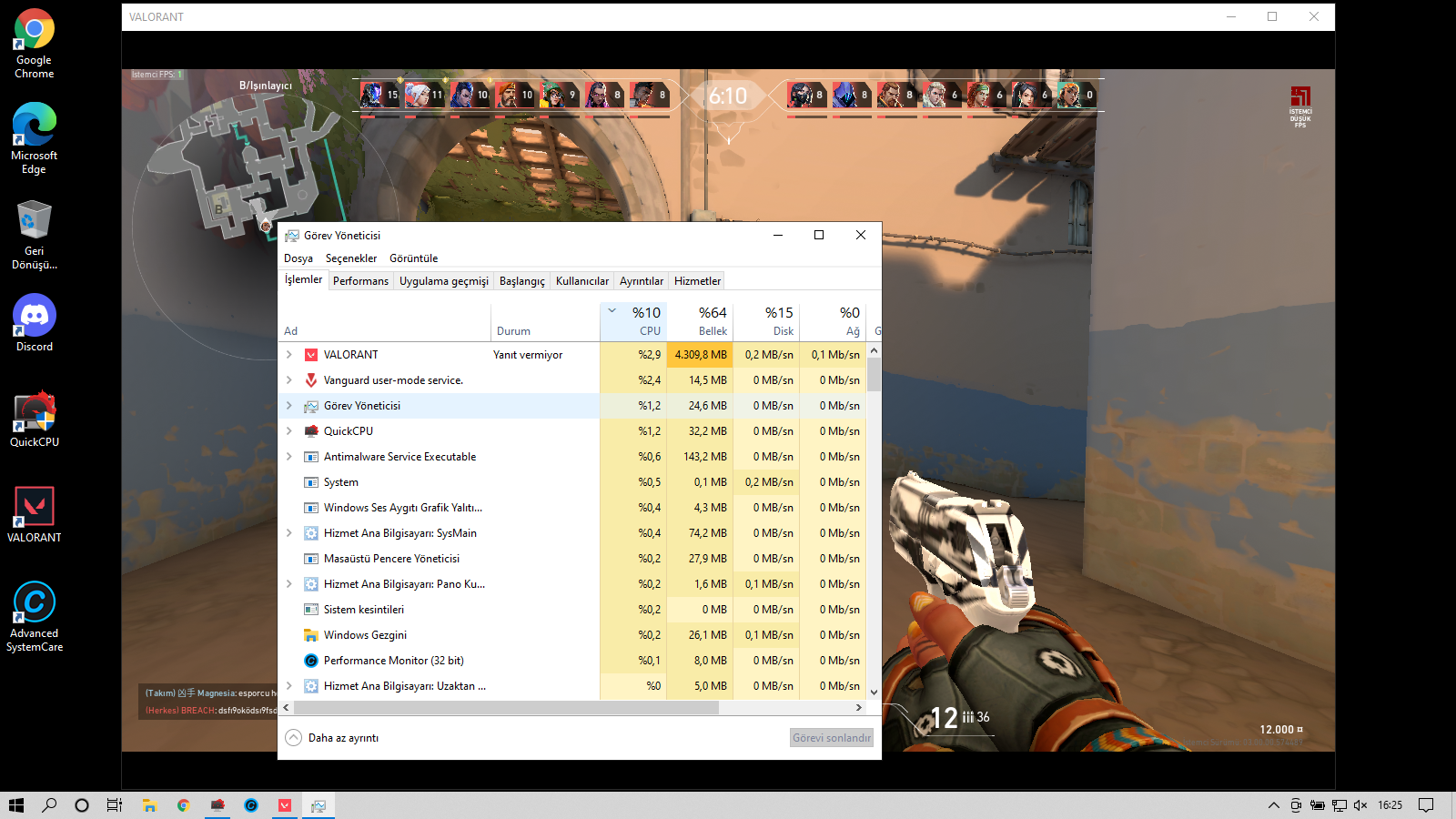Open File Explorer from the taskbar
The width and height of the screenshot is (1456, 819).
(x=150, y=805)
